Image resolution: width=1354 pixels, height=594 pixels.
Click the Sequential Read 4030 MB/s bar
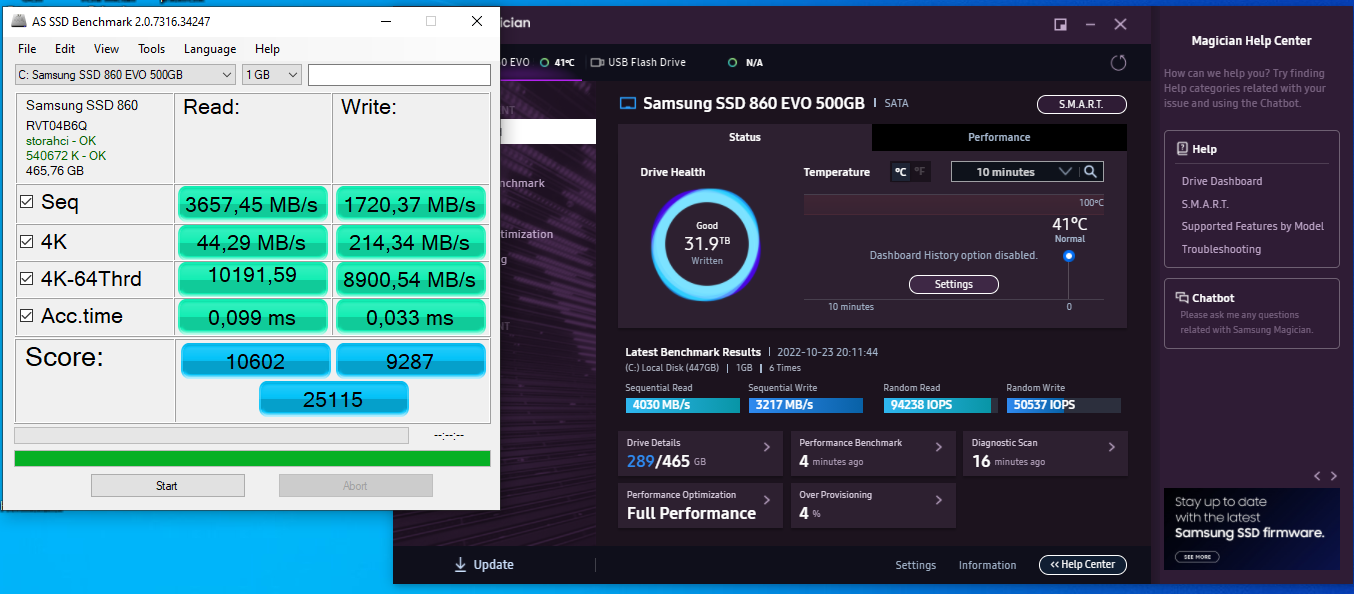pos(683,405)
